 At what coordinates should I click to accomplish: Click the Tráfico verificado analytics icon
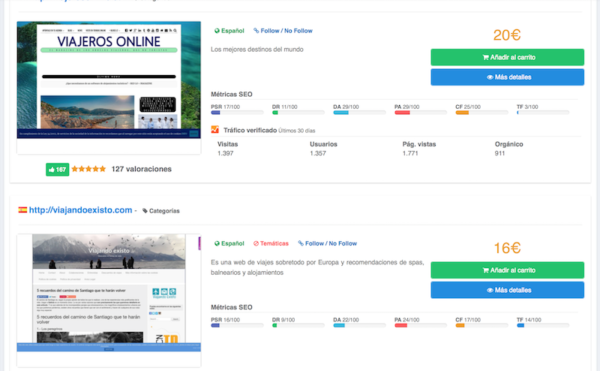[x=215, y=130]
